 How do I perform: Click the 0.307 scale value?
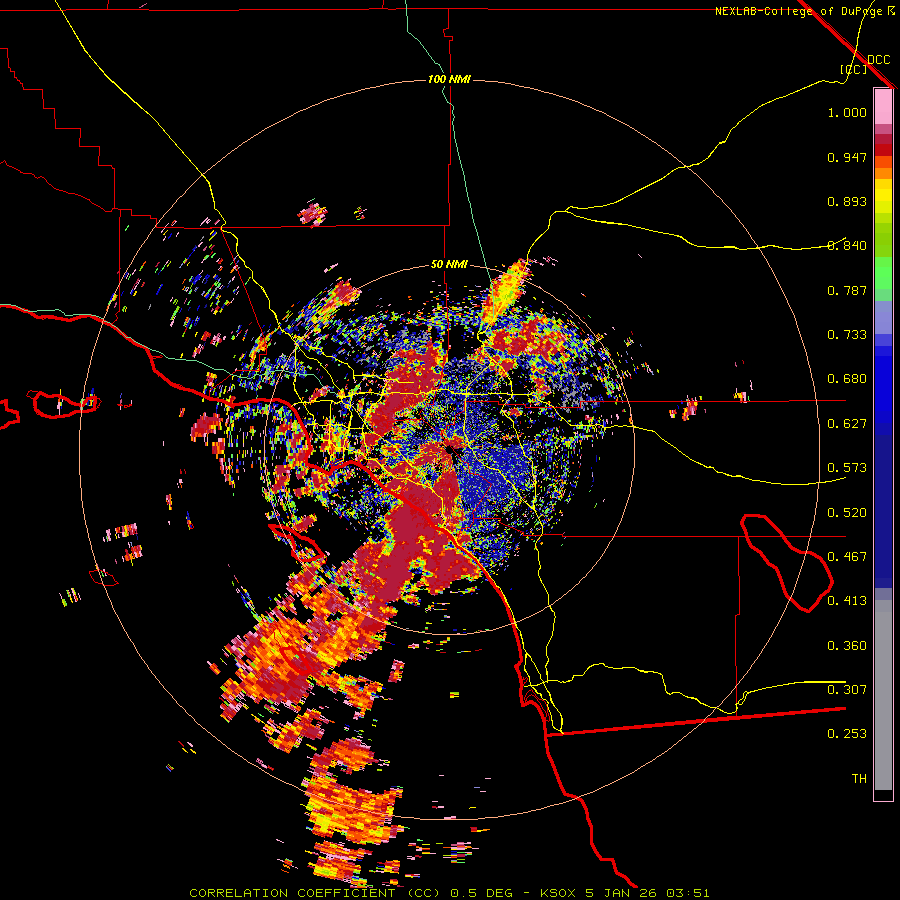tap(847, 690)
